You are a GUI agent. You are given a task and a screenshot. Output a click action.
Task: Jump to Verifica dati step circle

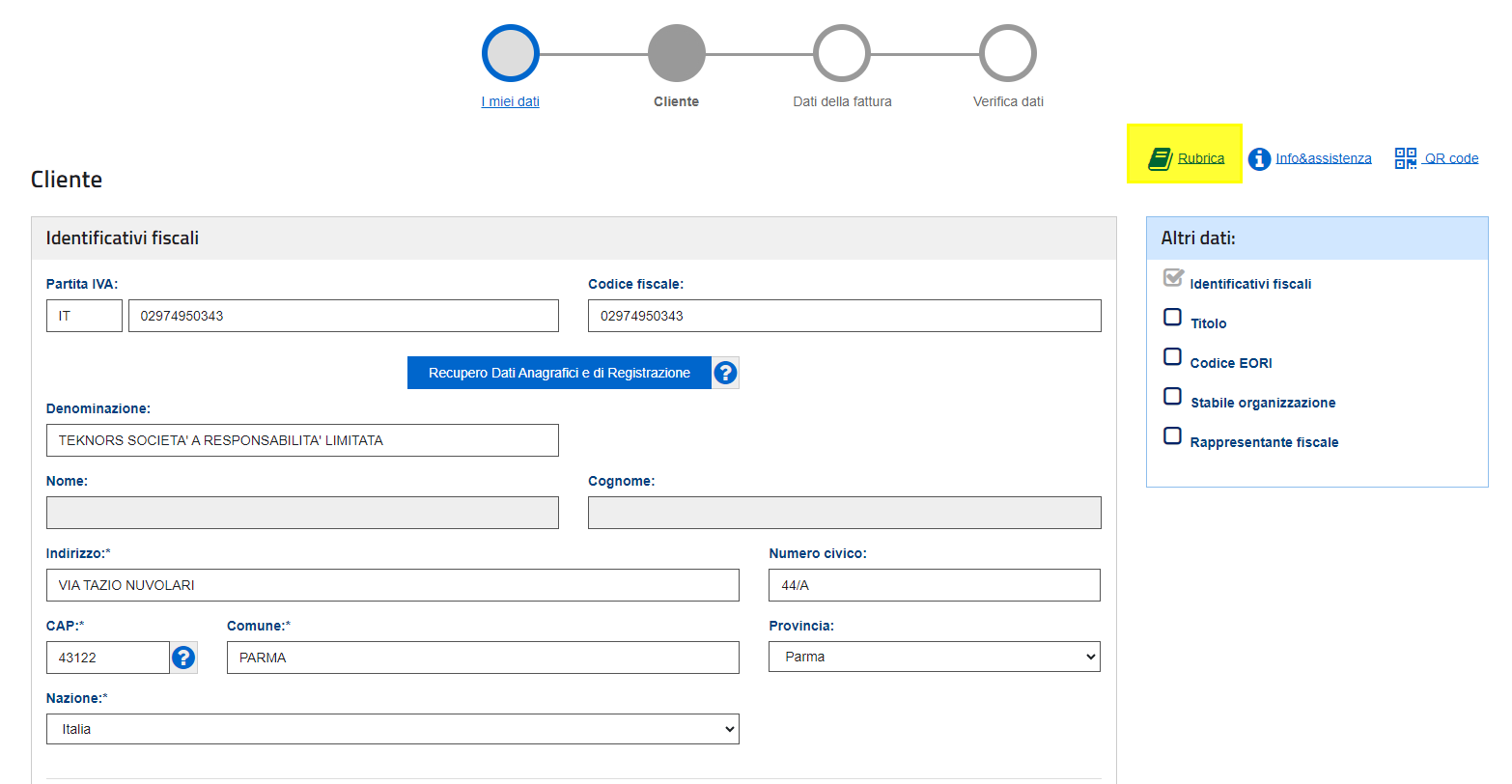(x=1008, y=53)
